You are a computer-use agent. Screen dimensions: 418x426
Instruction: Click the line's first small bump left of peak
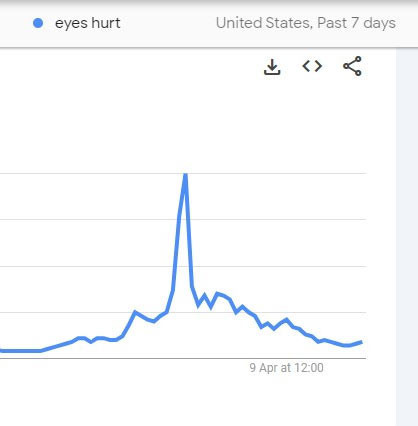click(135, 312)
